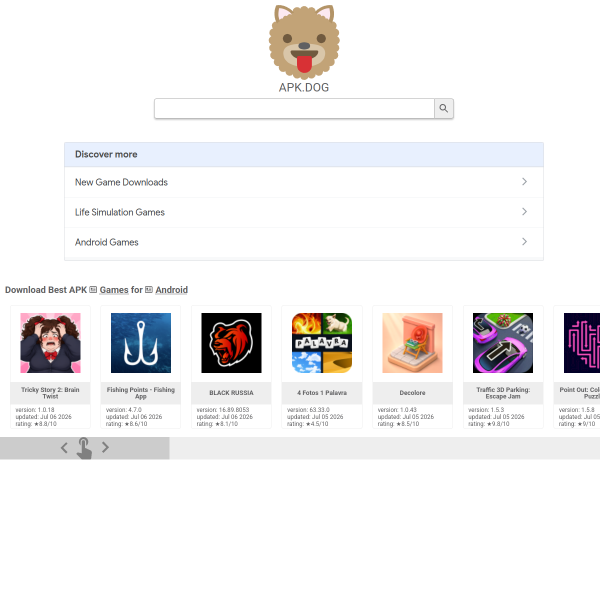Open Tricky Story 2 game icon
Image resolution: width=600 pixels, height=600 pixels.
tap(51, 343)
